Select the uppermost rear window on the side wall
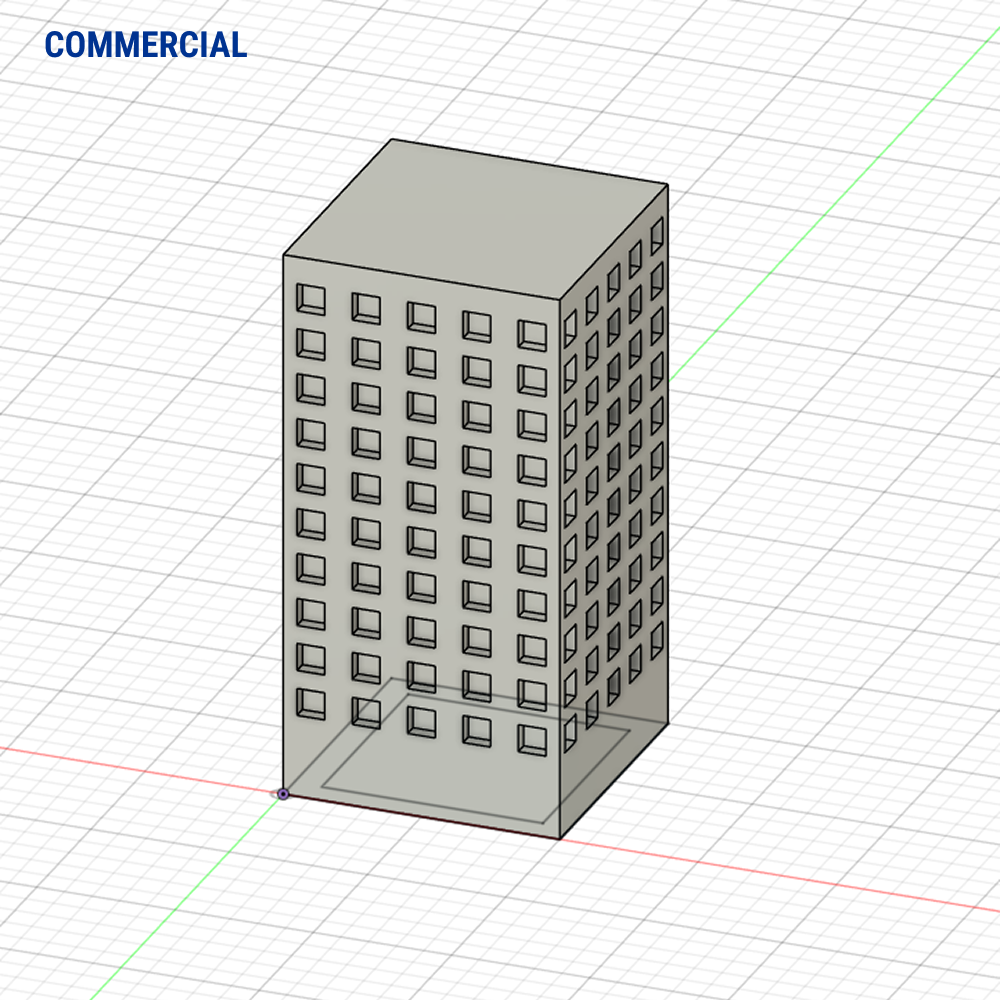Screen dimensions: 1000x1000 [657, 234]
